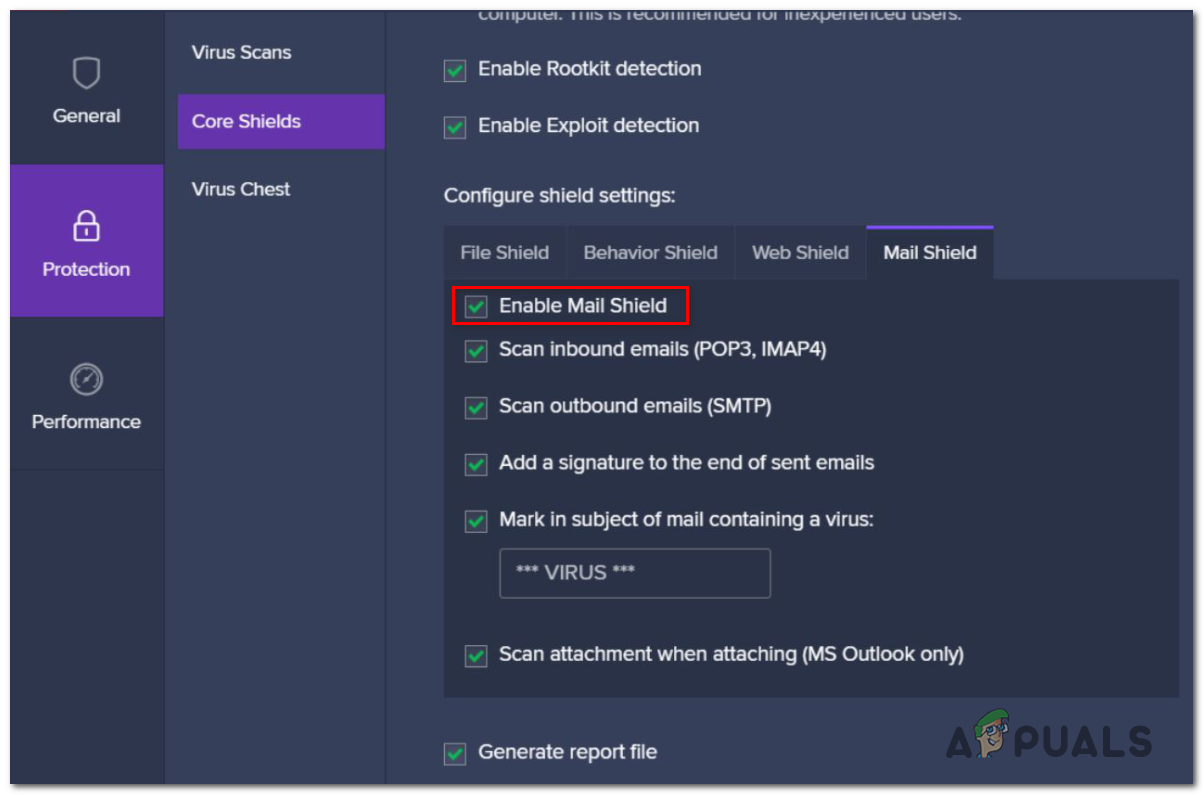The height and width of the screenshot is (795, 1204).
Task: Toggle Scan inbound emails (POP3, IMAP4)
Action: click(476, 351)
